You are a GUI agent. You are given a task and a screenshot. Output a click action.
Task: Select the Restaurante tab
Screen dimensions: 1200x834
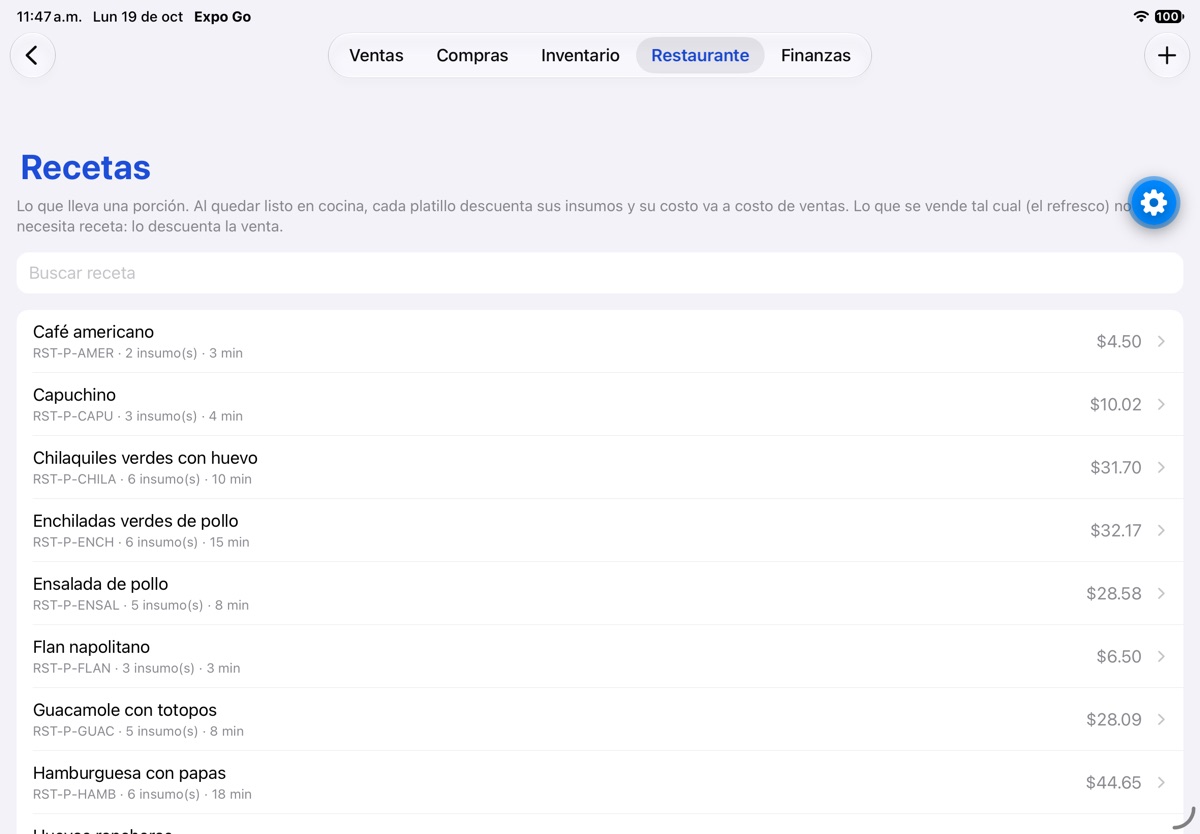coord(700,55)
